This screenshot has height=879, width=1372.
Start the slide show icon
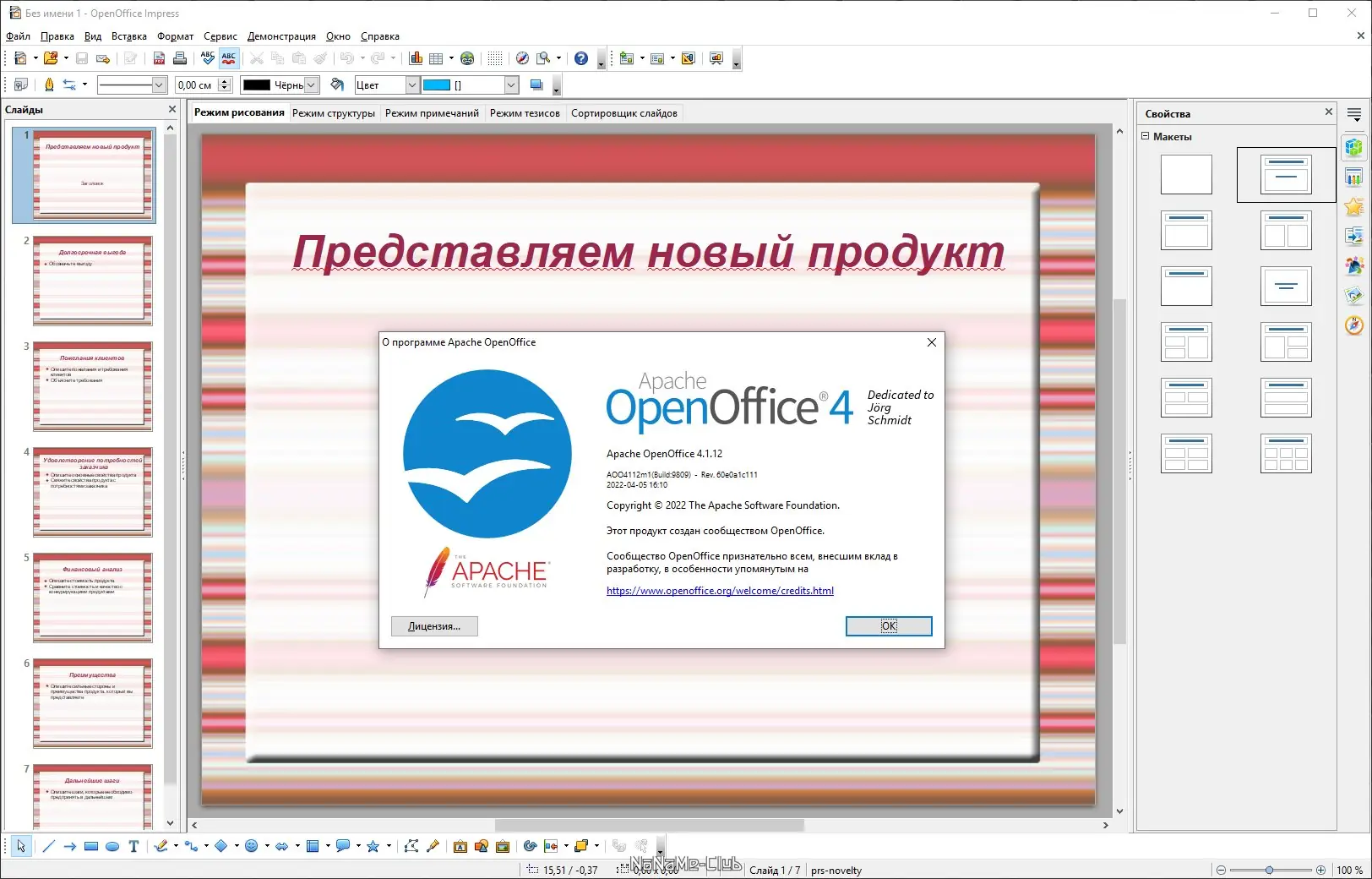716,58
